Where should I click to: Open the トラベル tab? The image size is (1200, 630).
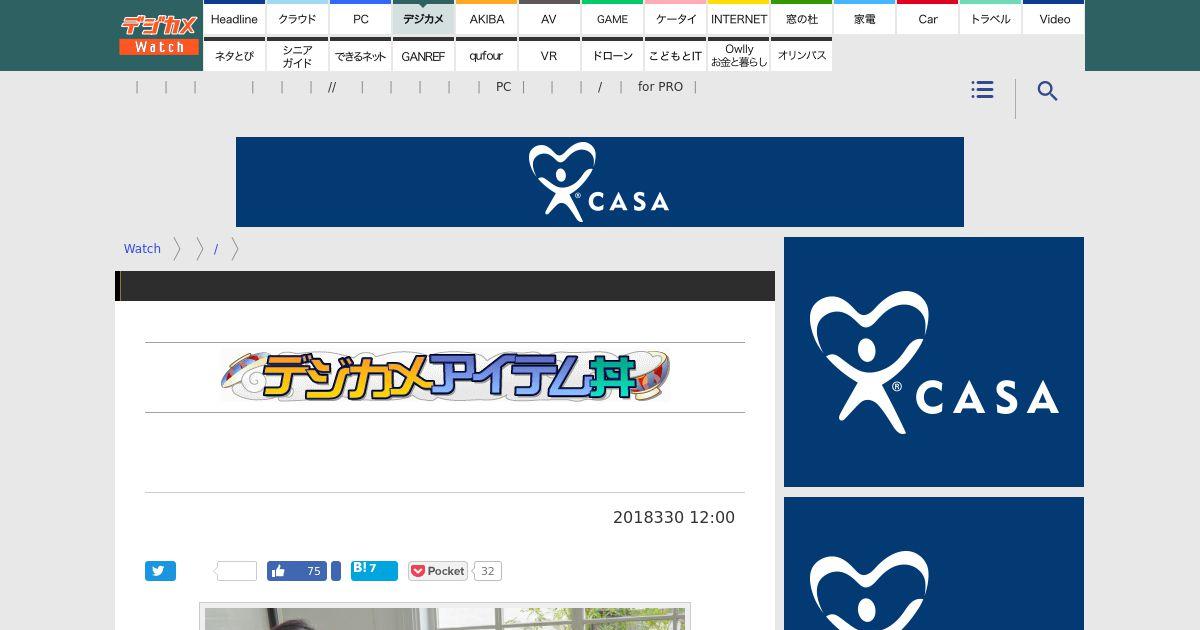pyautogui.click(x=990, y=18)
